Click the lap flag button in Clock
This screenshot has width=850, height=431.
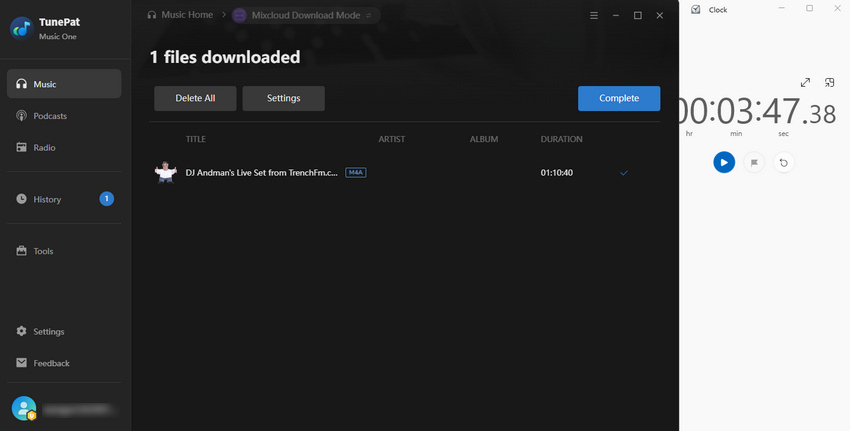(x=754, y=162)
